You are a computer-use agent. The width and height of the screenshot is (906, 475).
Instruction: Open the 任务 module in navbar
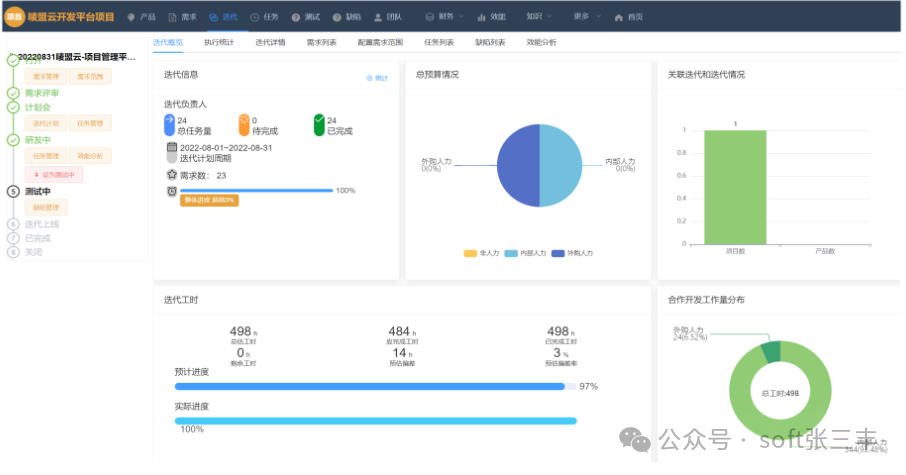coord(264,18)
